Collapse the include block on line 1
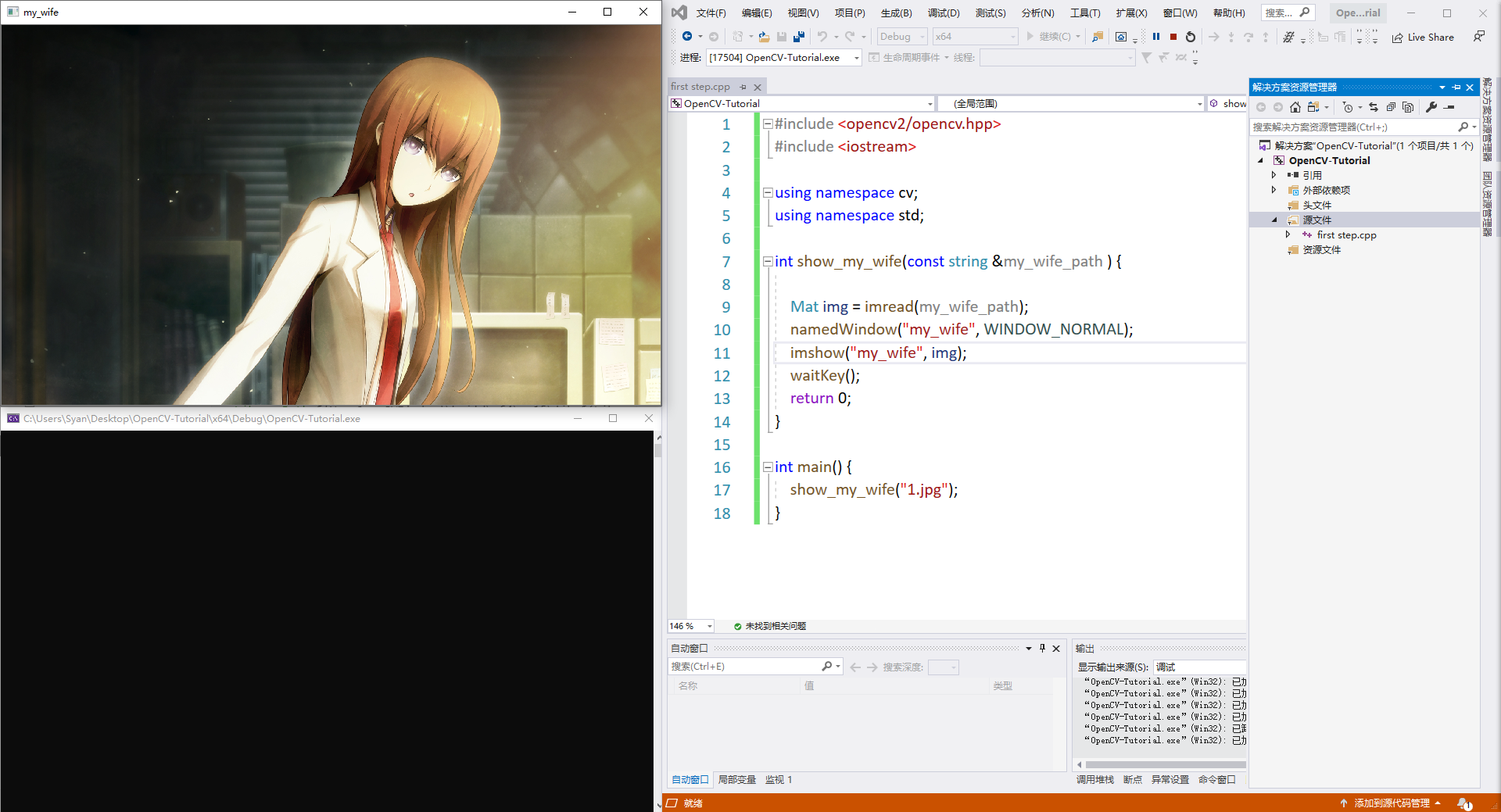The image size is (1501, 812). coord(768,124)
